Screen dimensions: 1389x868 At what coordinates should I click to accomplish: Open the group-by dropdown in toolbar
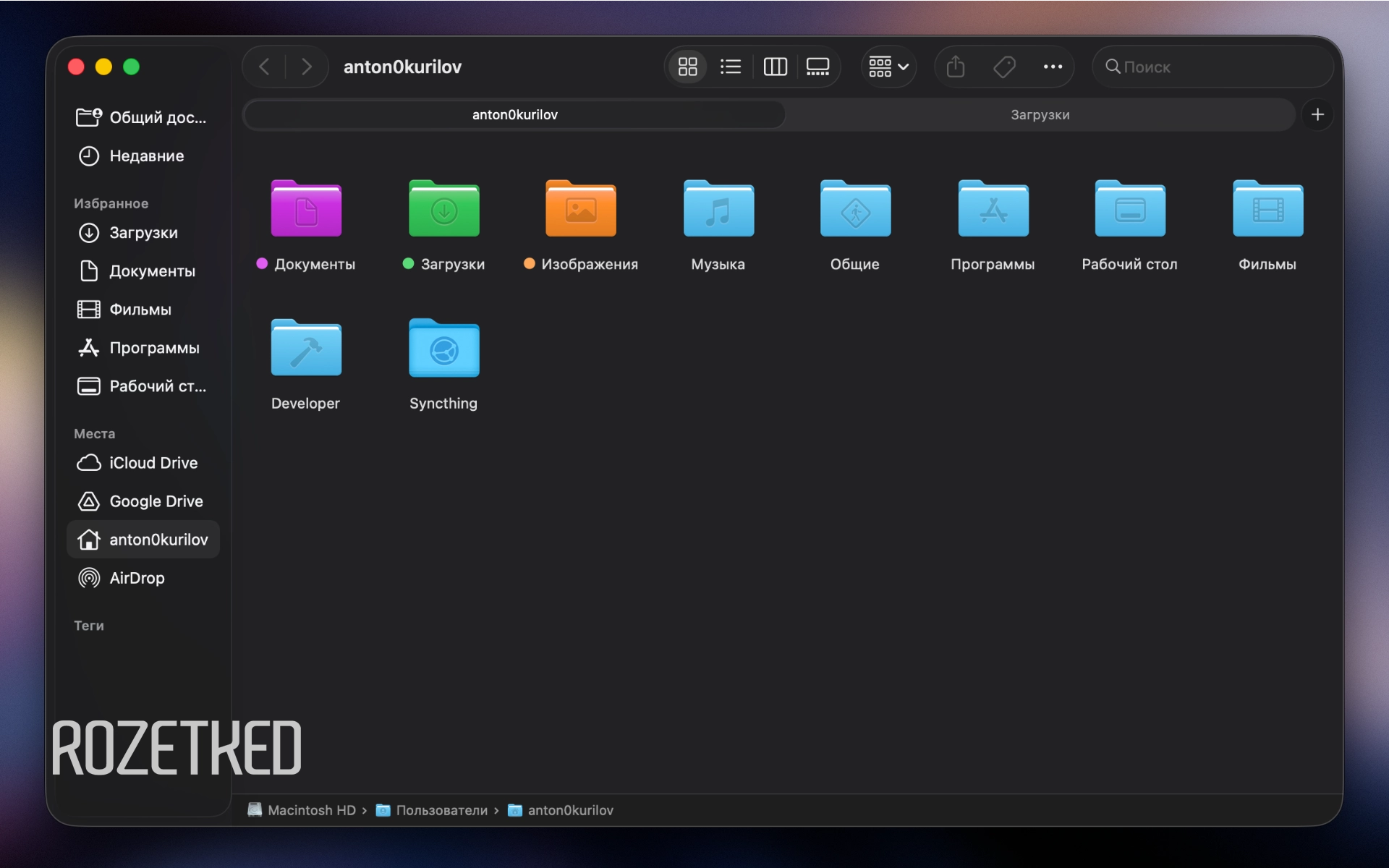888,67
